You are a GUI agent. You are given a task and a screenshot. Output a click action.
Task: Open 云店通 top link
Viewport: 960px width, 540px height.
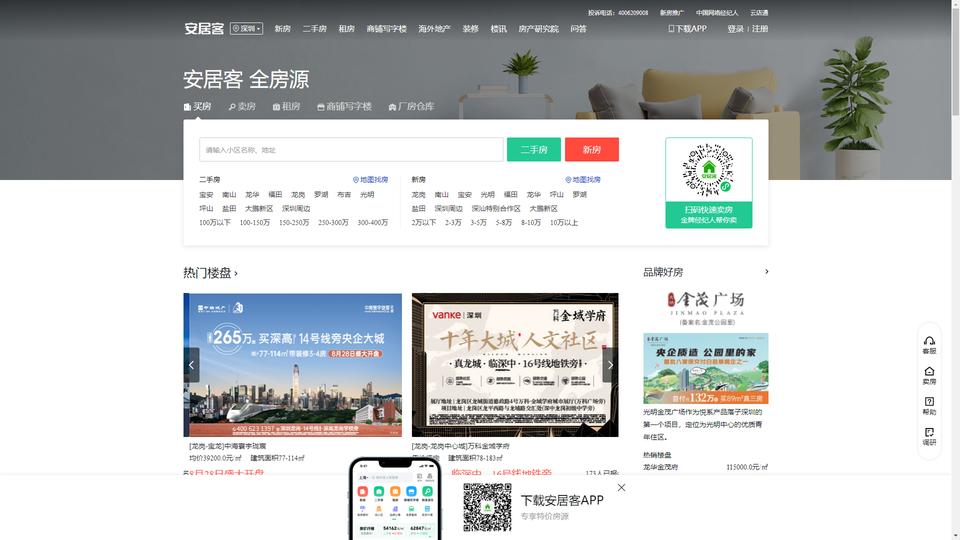[x=759, y=13]
